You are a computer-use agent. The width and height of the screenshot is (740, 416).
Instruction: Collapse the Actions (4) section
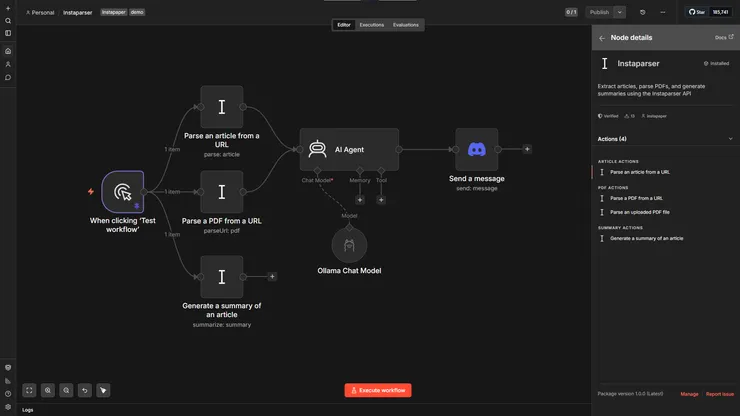730,139
